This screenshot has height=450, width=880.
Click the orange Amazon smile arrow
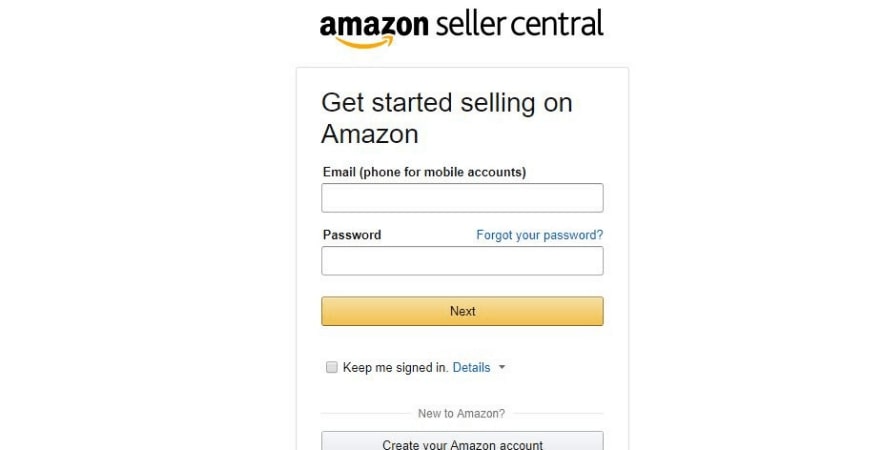coord(361,42)
